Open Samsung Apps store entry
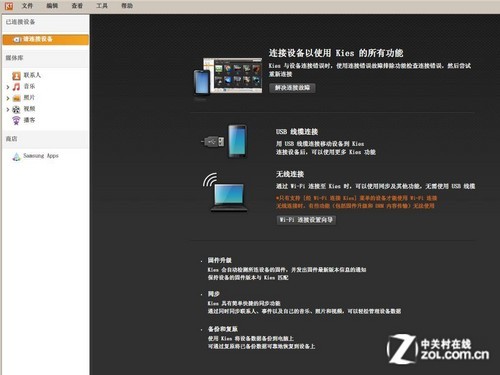Viewport: 500px width, 375px height. pos(41,156)
